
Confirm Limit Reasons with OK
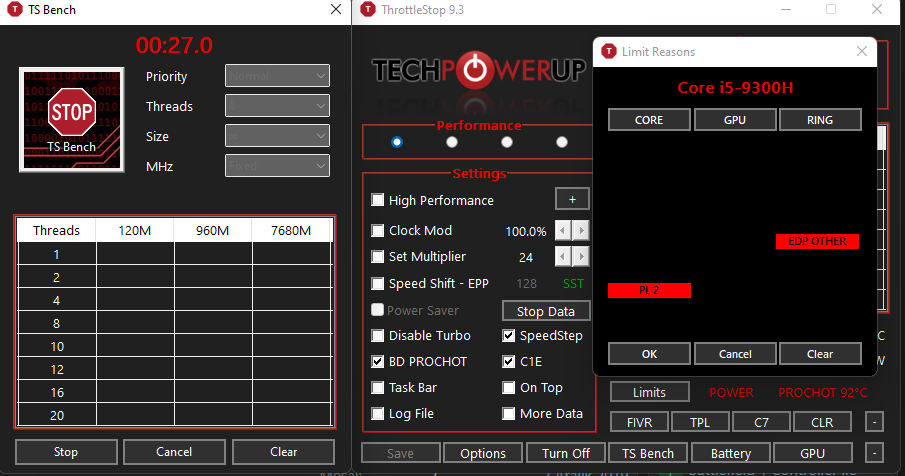649,354
